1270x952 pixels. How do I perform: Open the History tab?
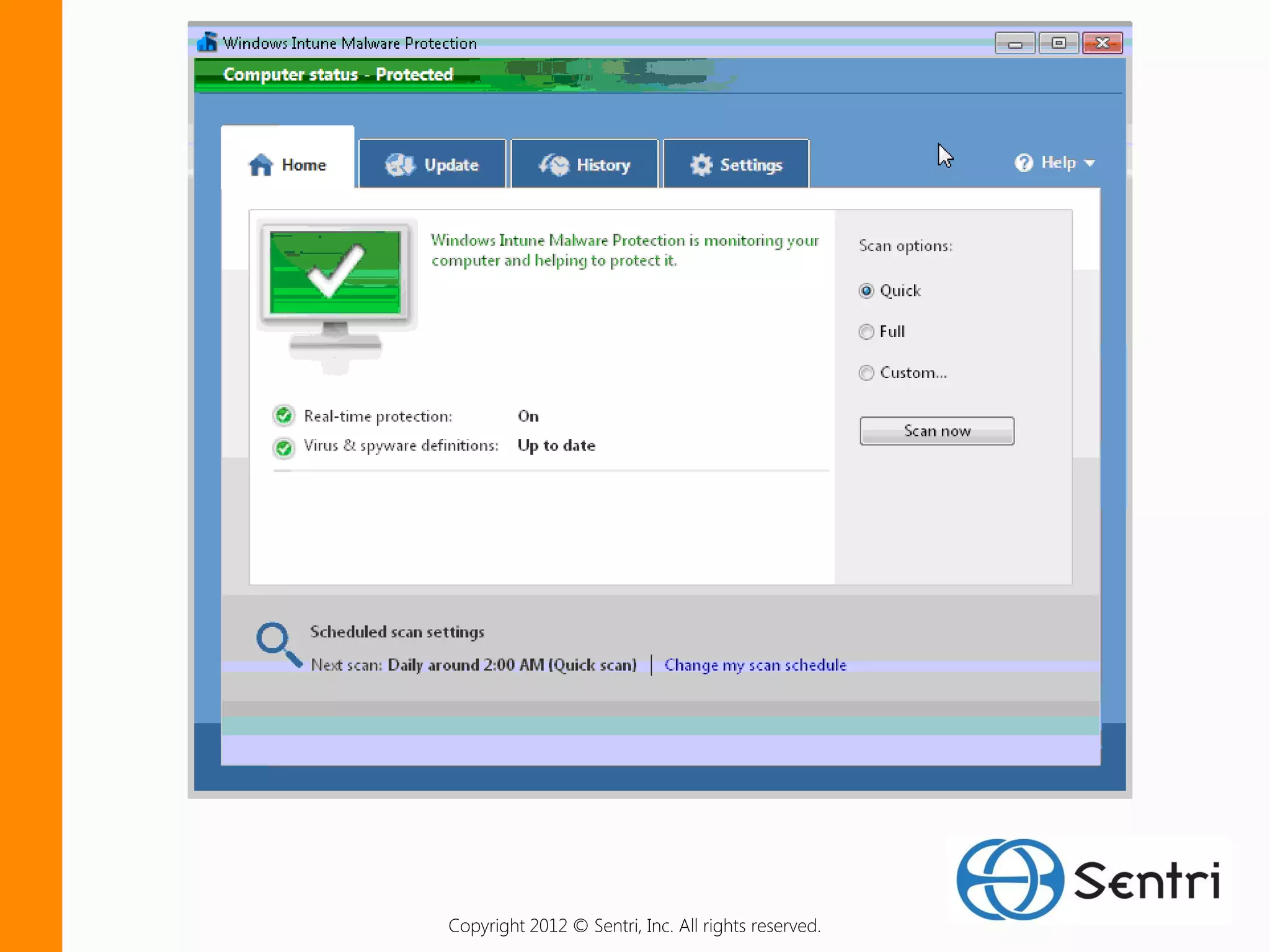[x=585, y=165]
